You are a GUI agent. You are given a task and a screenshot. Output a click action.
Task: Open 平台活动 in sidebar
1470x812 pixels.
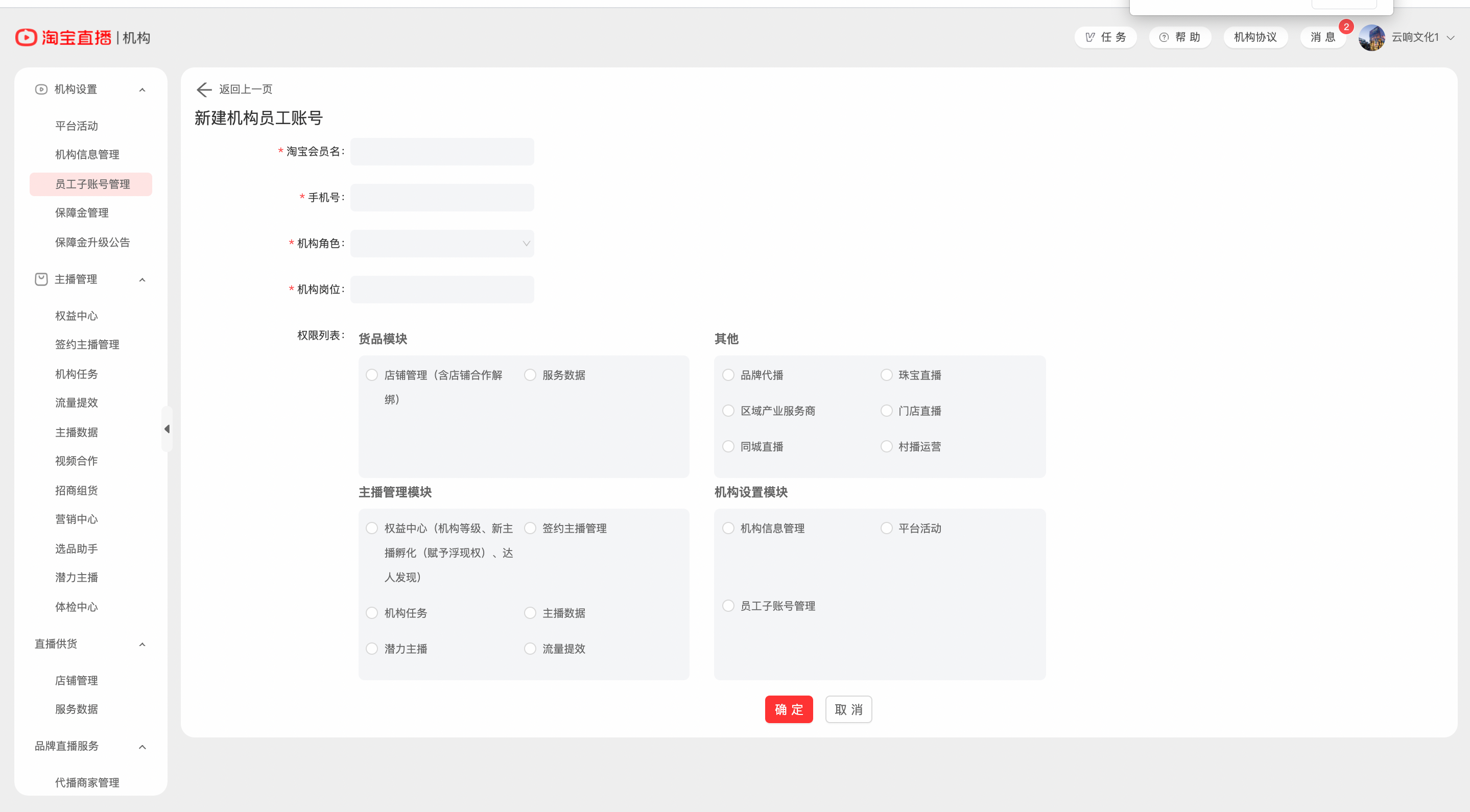[77, 126]
